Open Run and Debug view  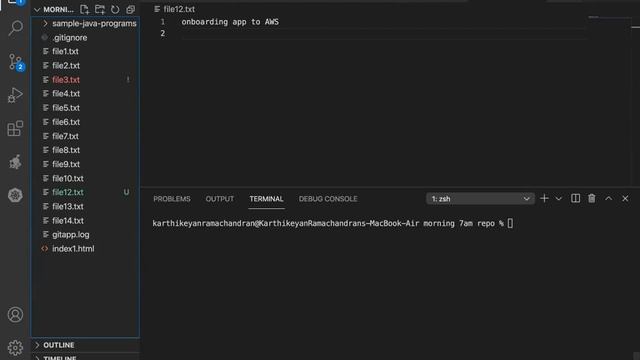click(x=16, y=95)
